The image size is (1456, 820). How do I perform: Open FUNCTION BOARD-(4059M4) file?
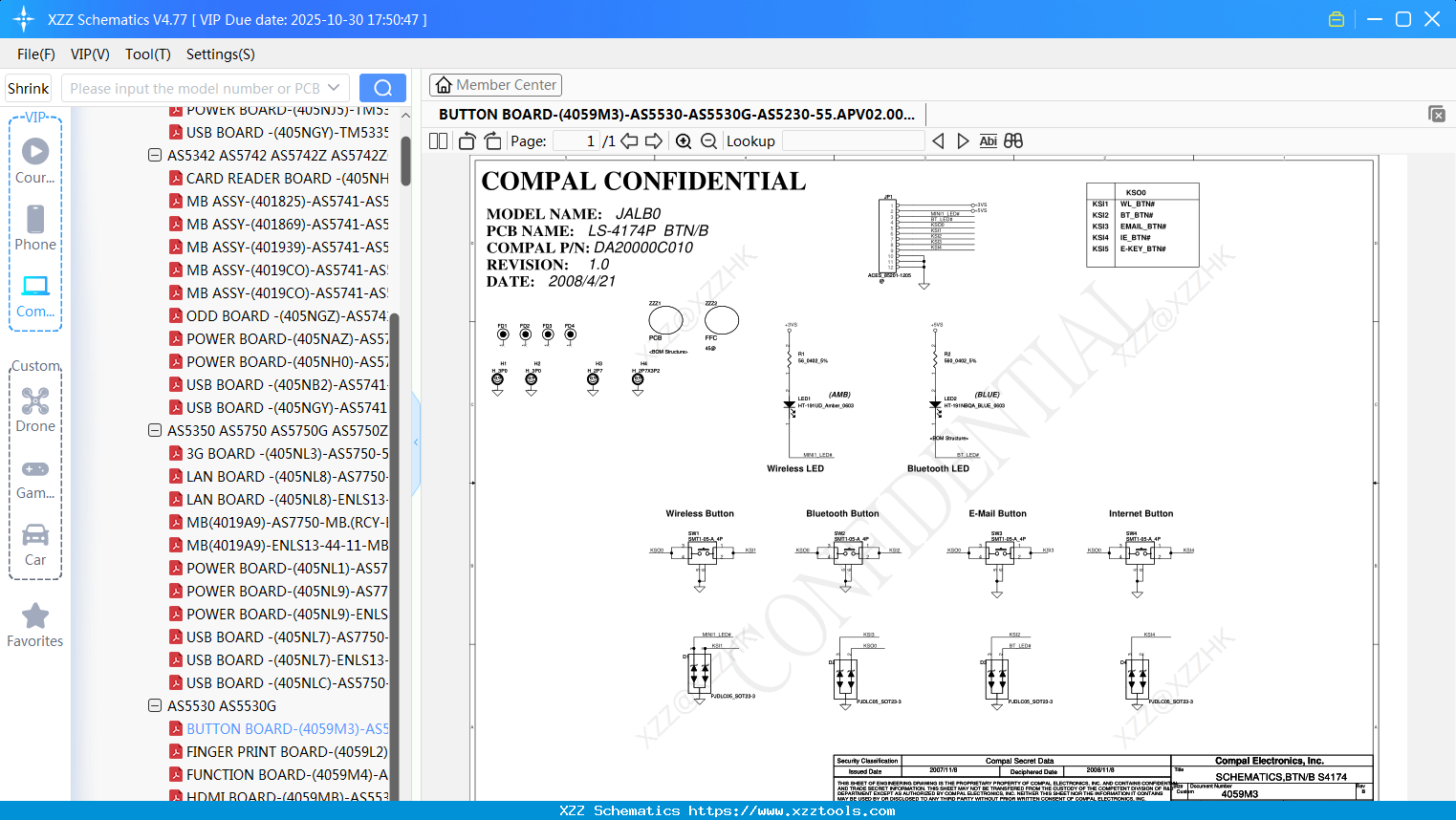(287, 774)
